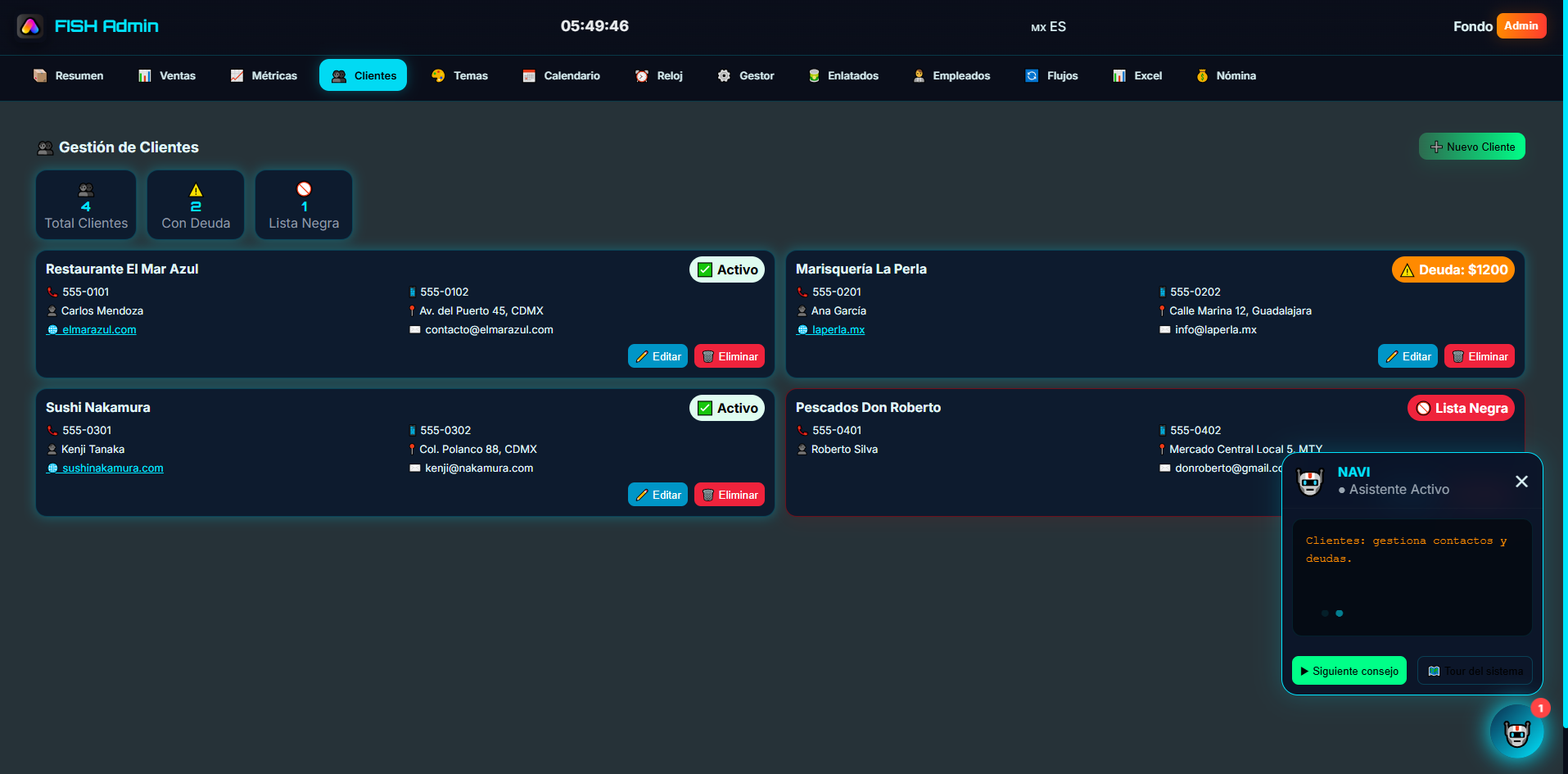Select the MX ES language switcher
The height and width of the screenshot is (774, 1568).
[x=1048, y=27]
